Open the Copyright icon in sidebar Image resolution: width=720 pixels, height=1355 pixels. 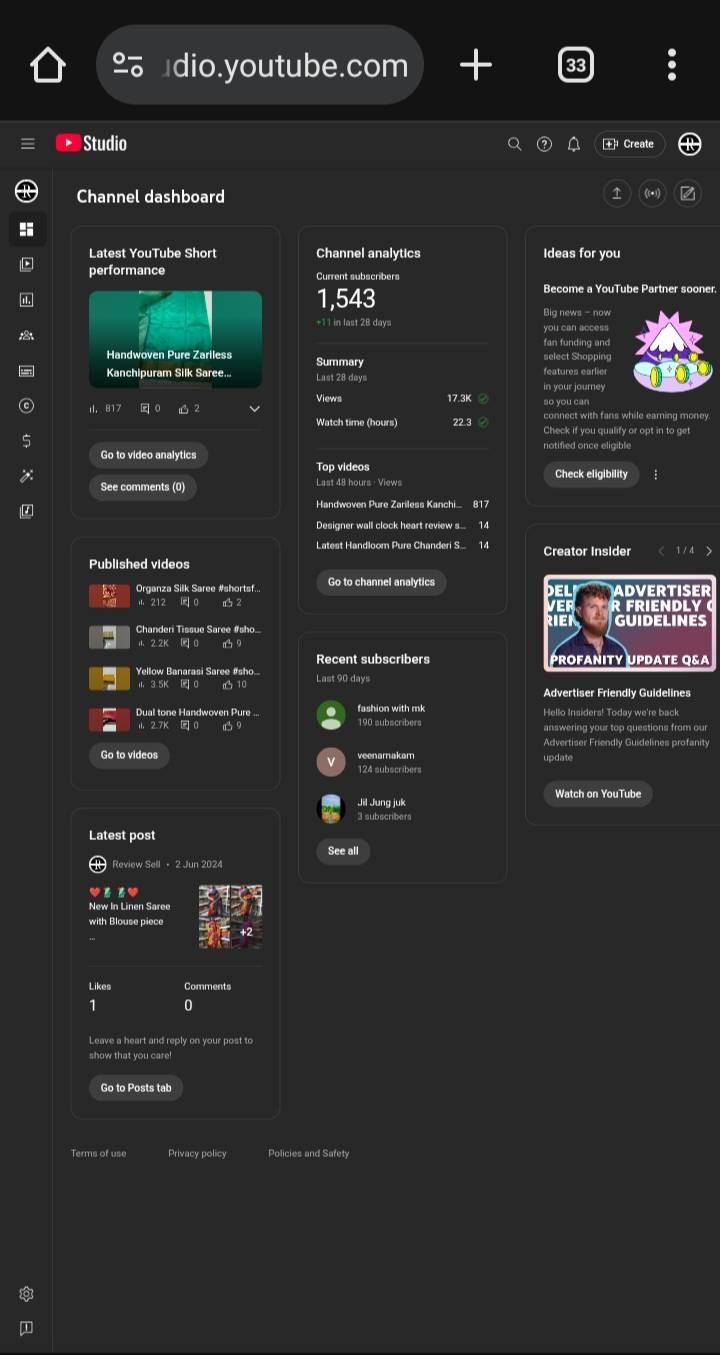(x=27, y=405)
